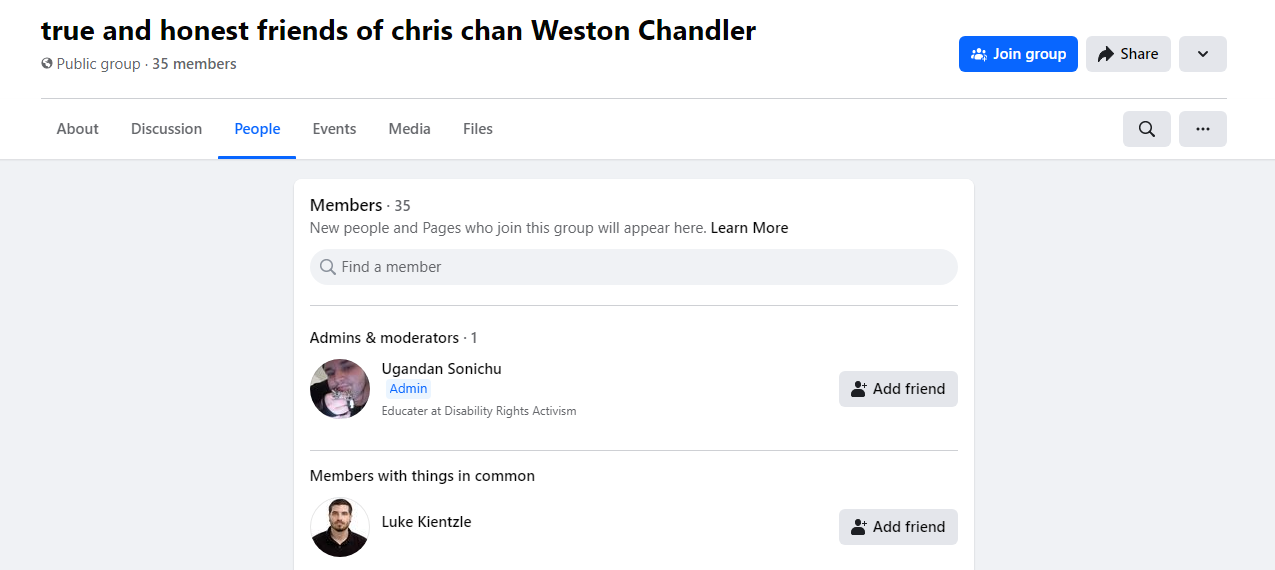Image resolution: width=1275 pixels, height=570 pixels.
Task: Open the Media tab
Action: (410, 129)
